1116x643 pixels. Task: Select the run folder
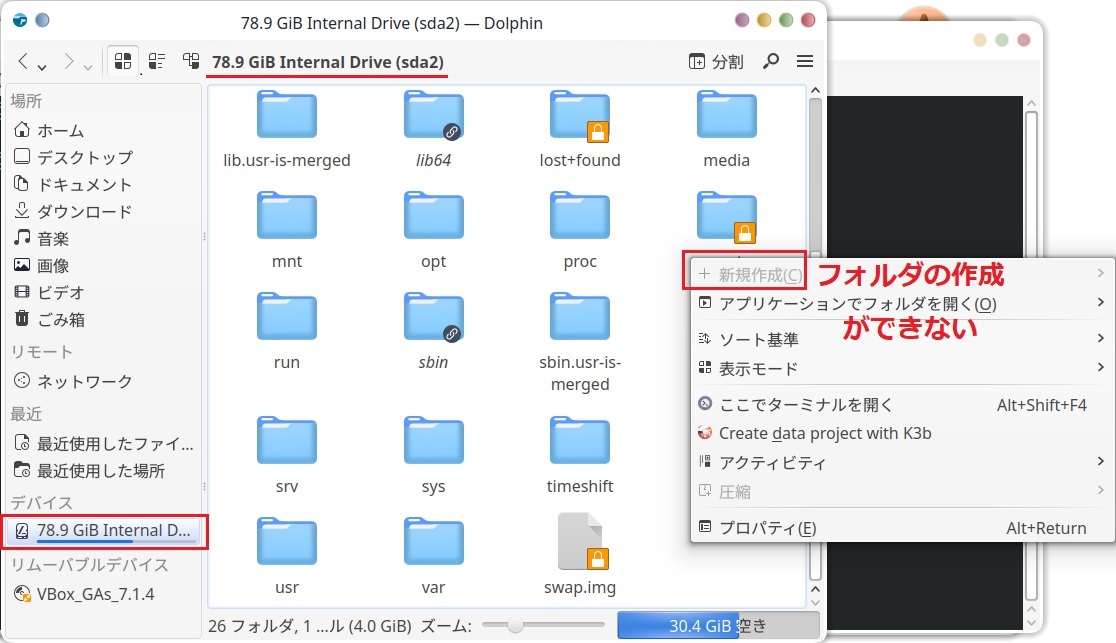point(287,331)
